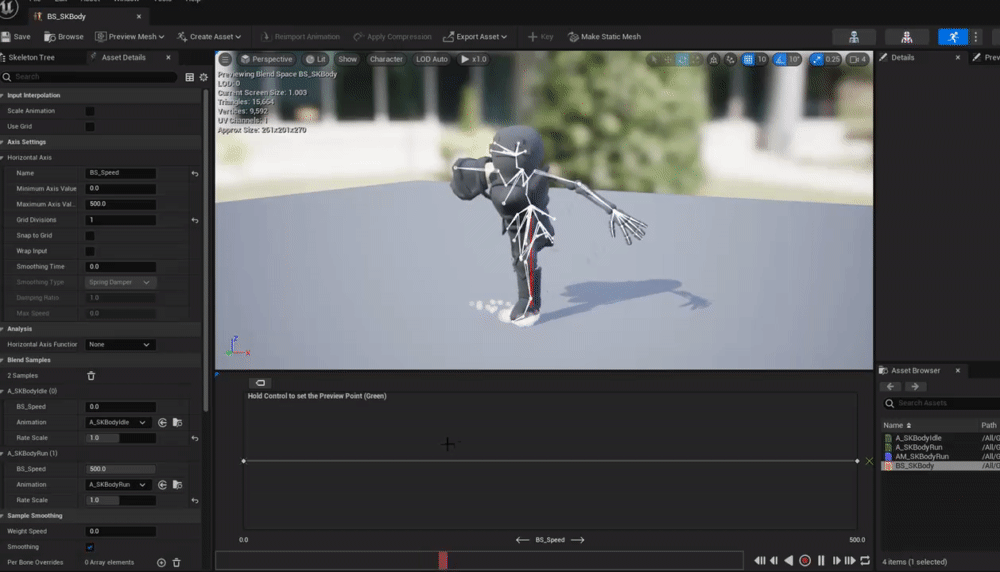Screen dimensions: 1000x572
Task: Browse to A_SKBodyRun animation in content browser
Action: (177, 485)
